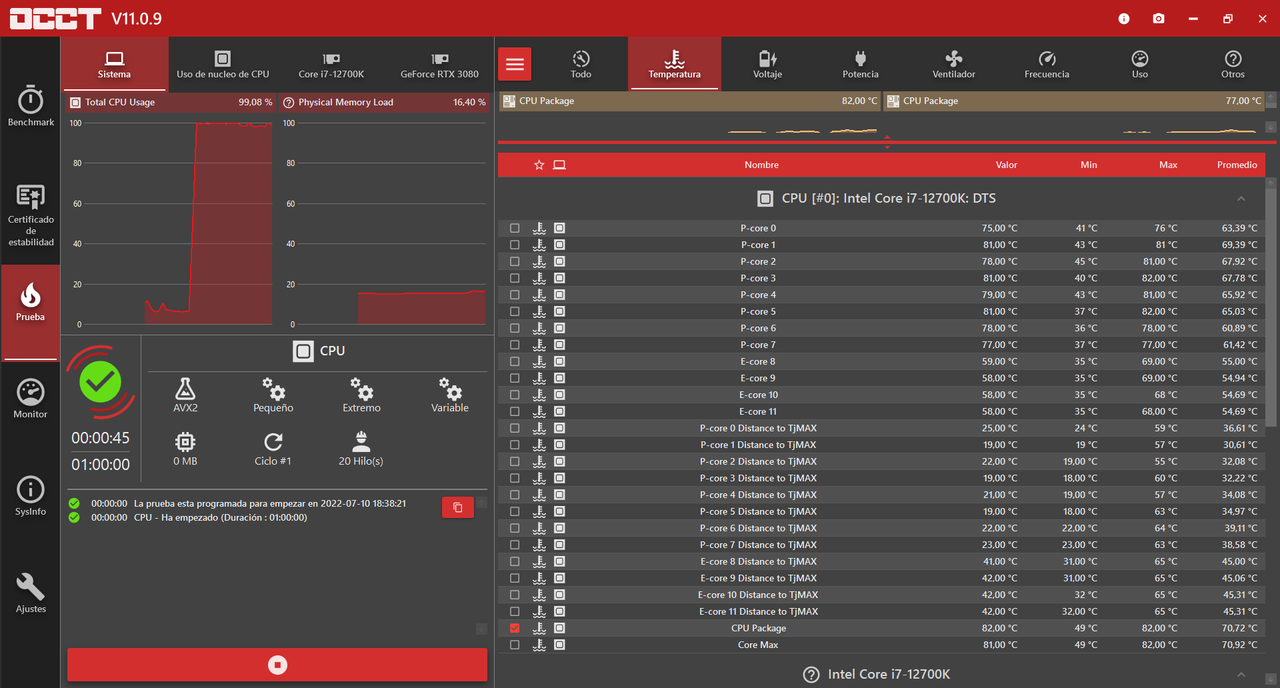
Task: Click the log panel scroll up arrow
Action: pyautogui.click(x=481, y=502)
